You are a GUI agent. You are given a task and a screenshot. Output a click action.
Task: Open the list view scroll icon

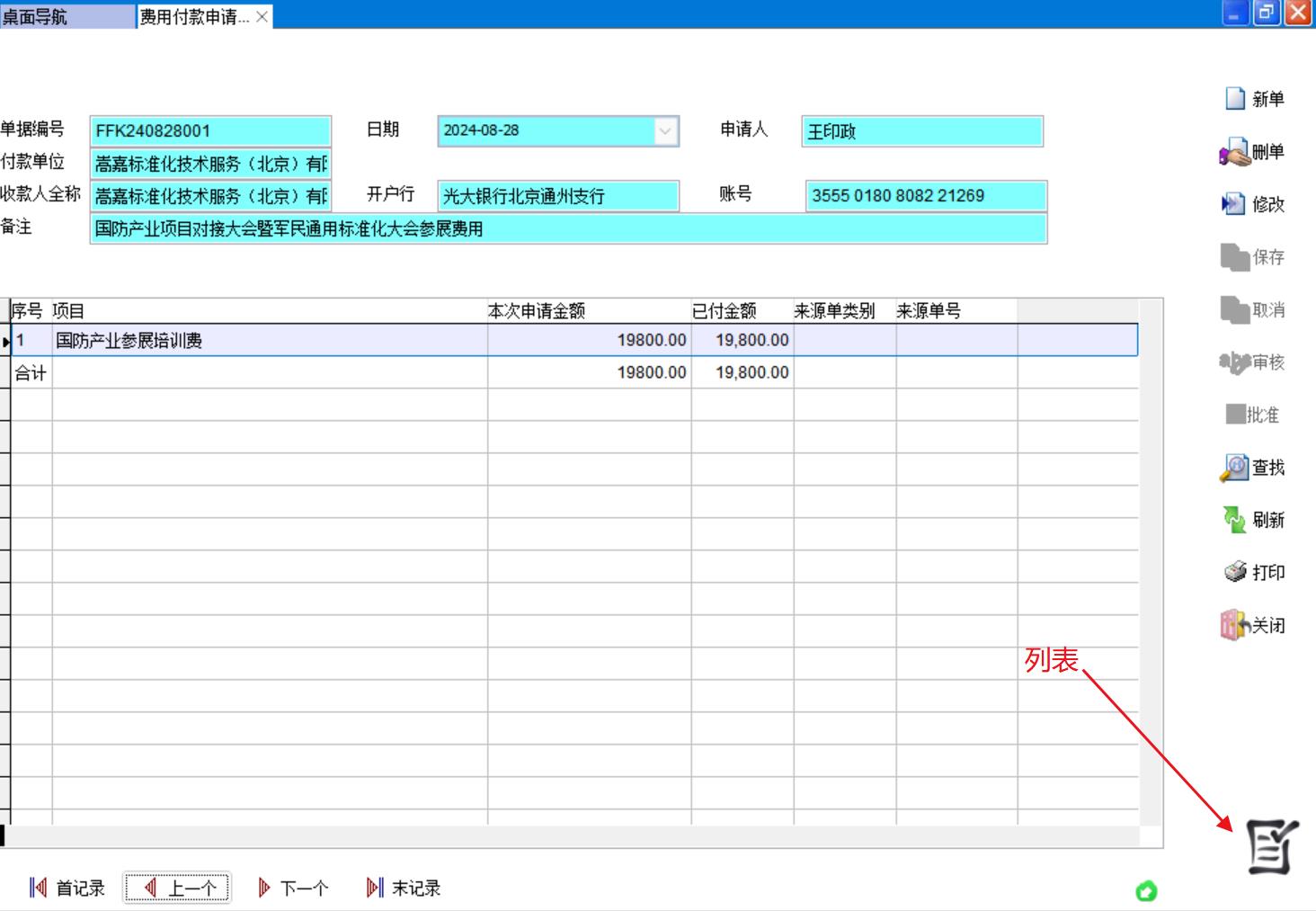coord(1271,847)
